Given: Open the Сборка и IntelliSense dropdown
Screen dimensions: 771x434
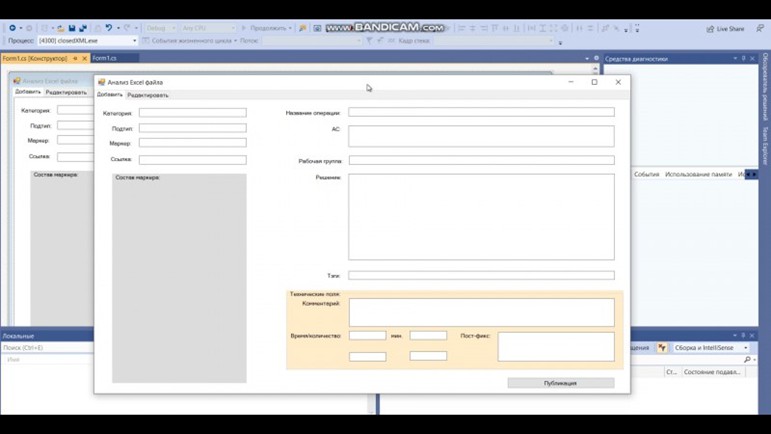Looking at the screenshot, I should click(x=746, y=348).
